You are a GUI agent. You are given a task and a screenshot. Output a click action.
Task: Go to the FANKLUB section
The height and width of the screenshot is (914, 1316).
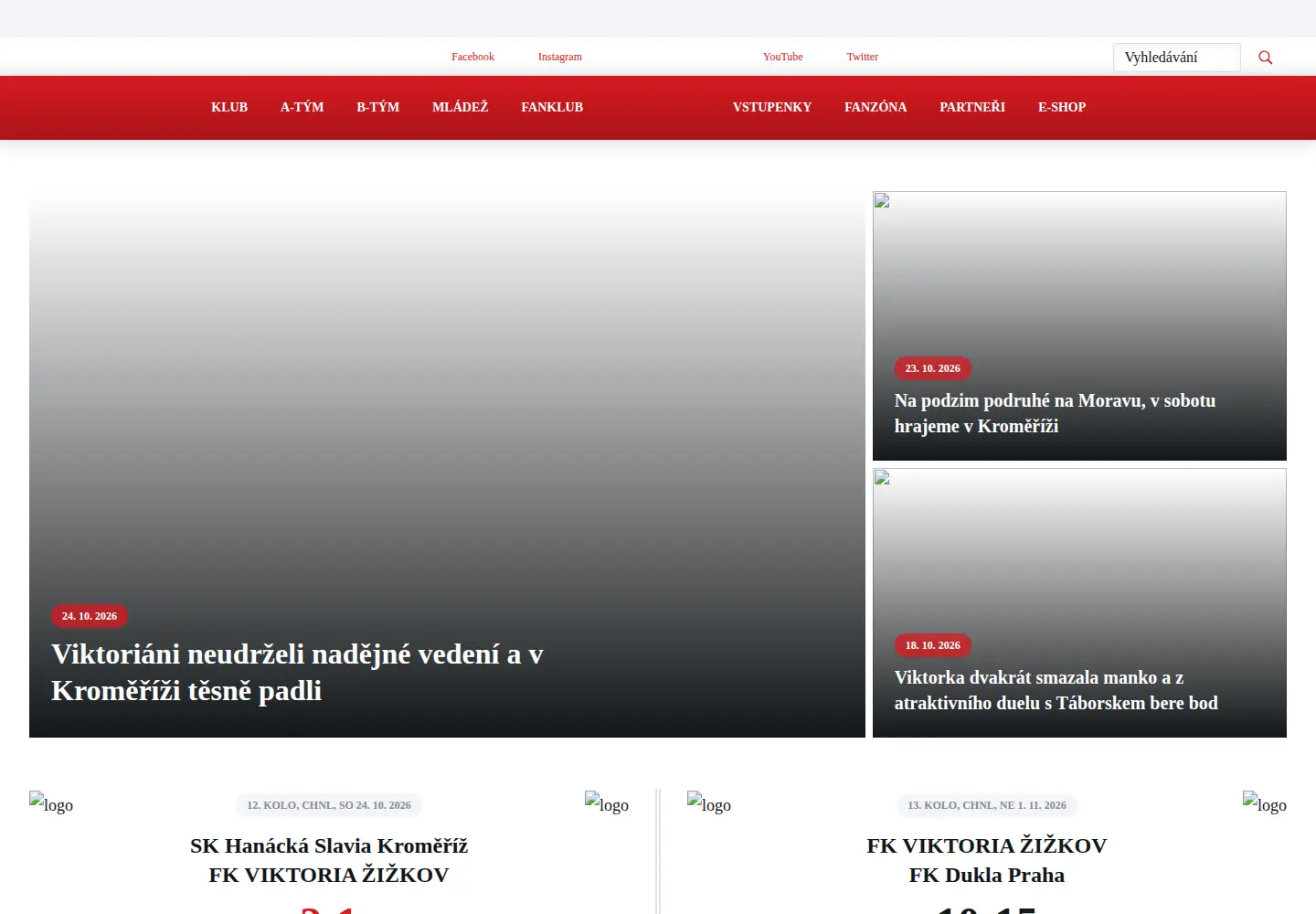coord(552,107)
